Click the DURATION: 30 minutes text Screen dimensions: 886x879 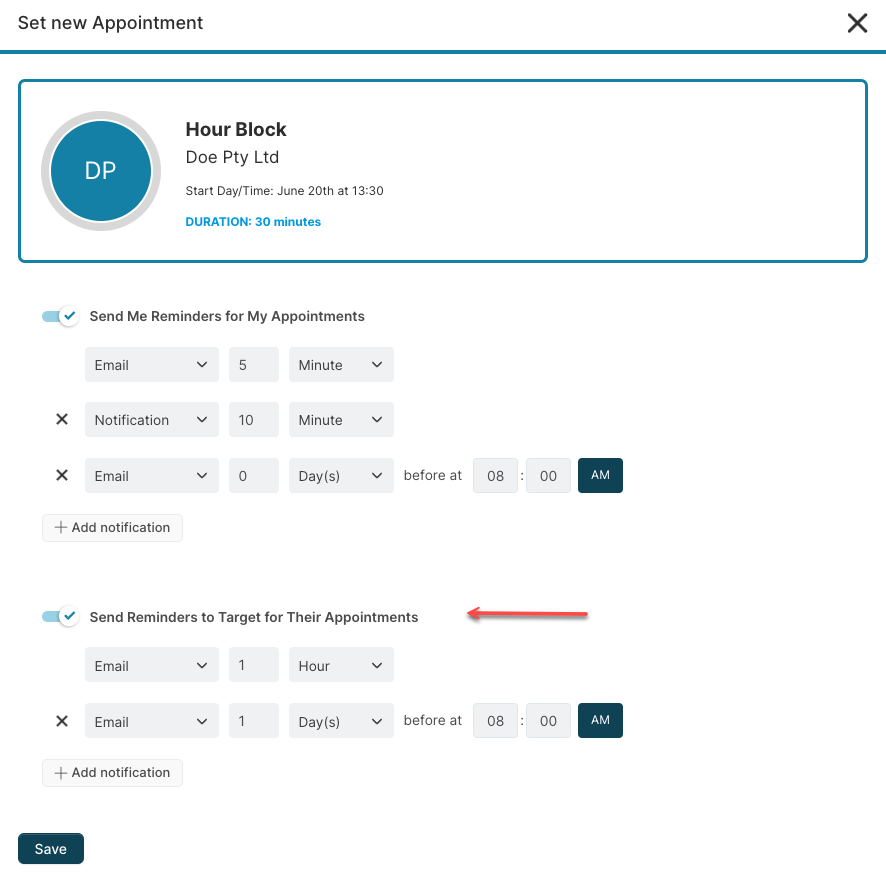(x=253, y=221)
